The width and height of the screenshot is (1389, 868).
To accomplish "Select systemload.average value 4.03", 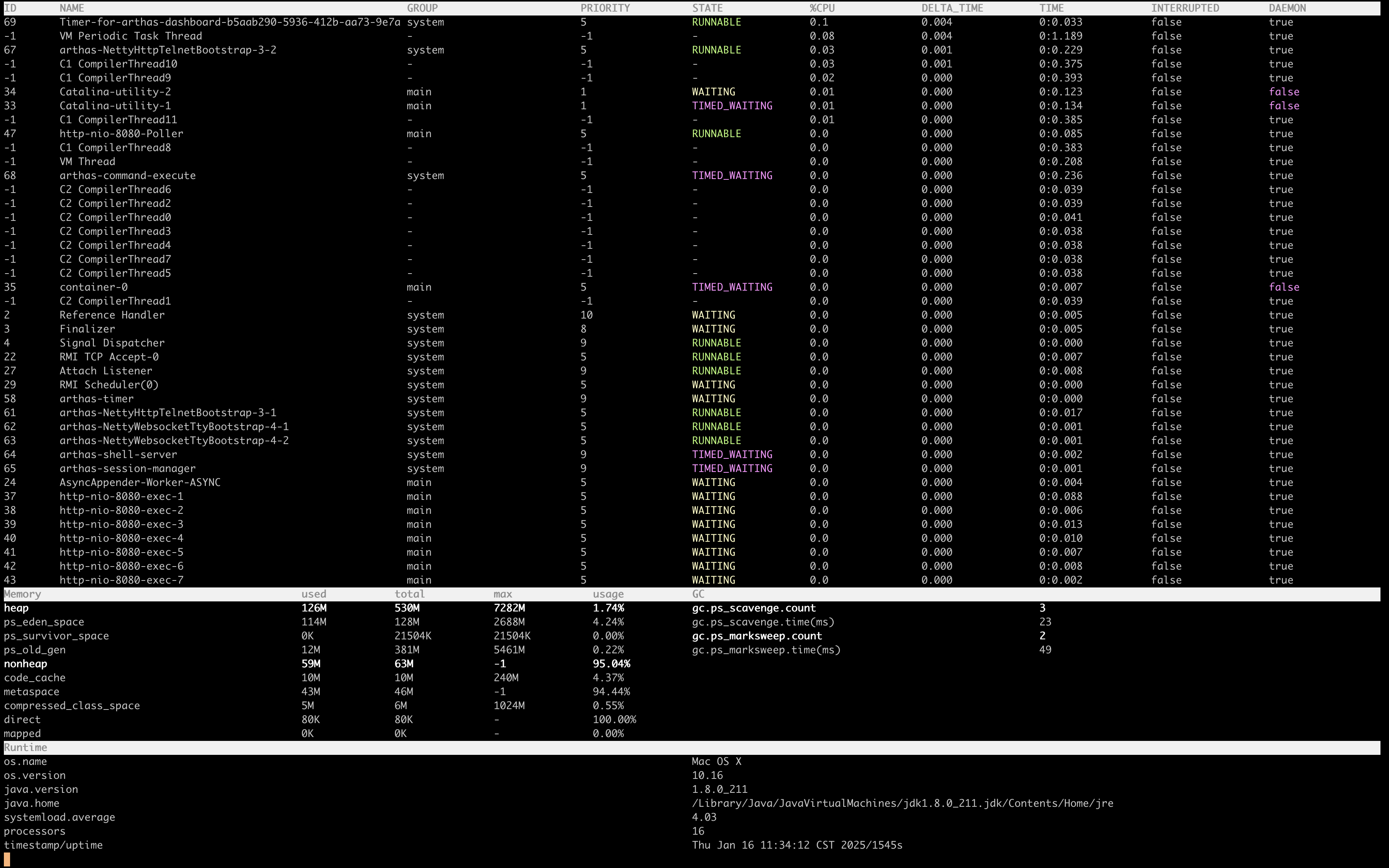I will [704, 818].
